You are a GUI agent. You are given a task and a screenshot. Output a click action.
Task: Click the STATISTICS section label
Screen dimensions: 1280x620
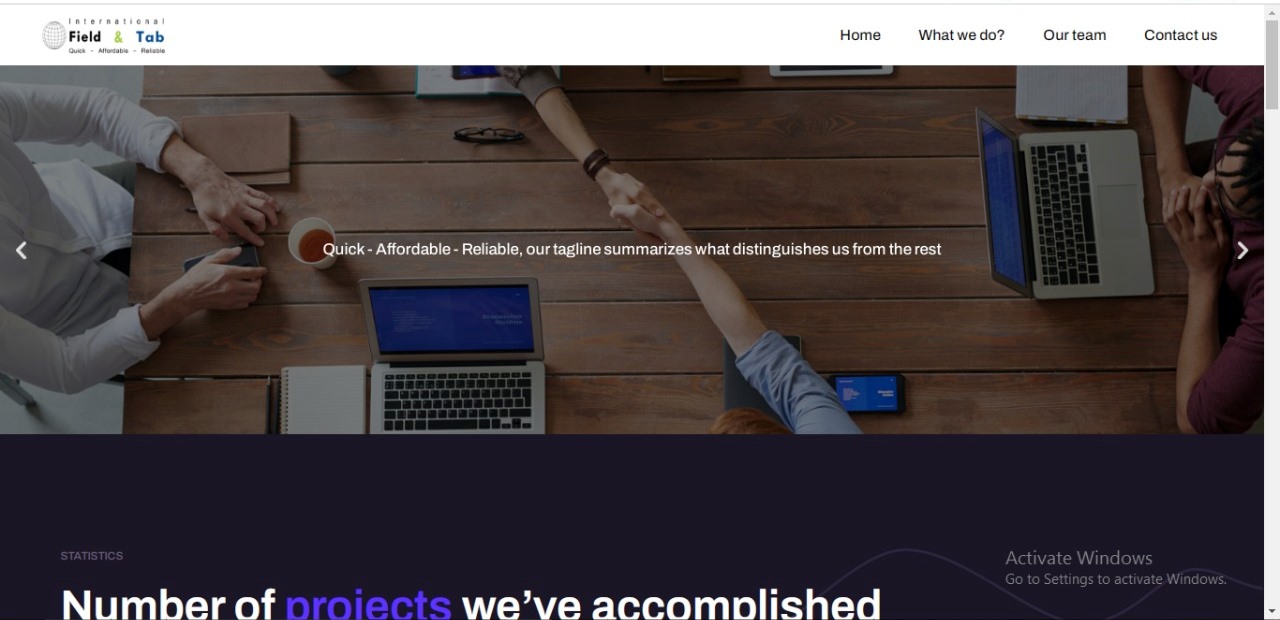(x=91, y=556)
